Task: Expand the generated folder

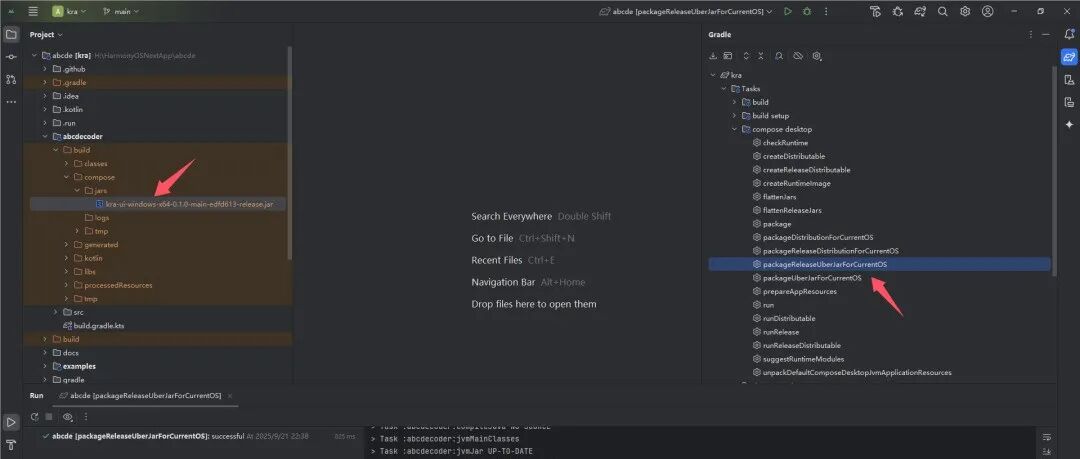Action: [x=67, y=245]
